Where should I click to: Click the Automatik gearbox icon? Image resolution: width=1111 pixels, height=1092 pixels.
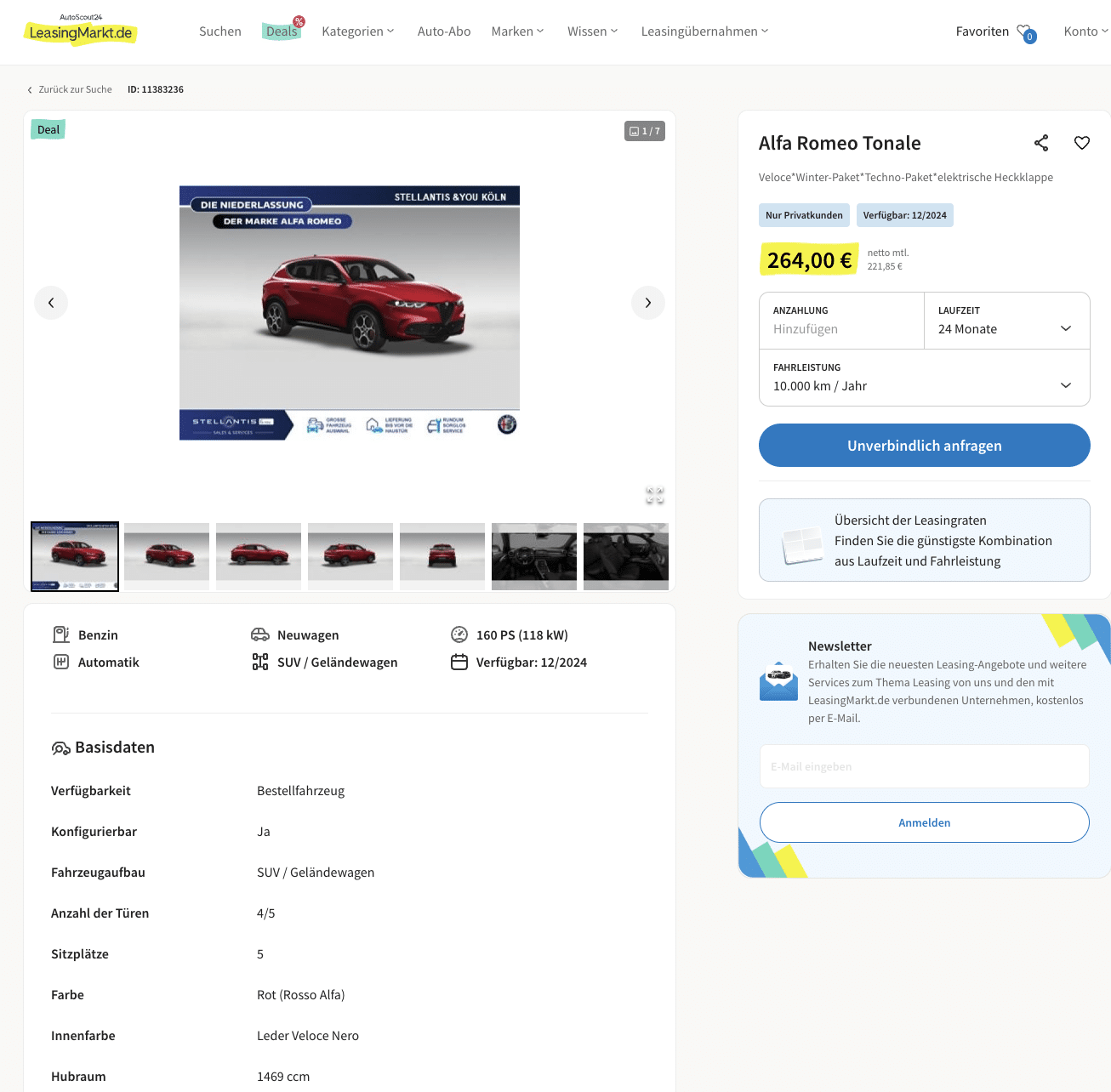coord(61,662)
